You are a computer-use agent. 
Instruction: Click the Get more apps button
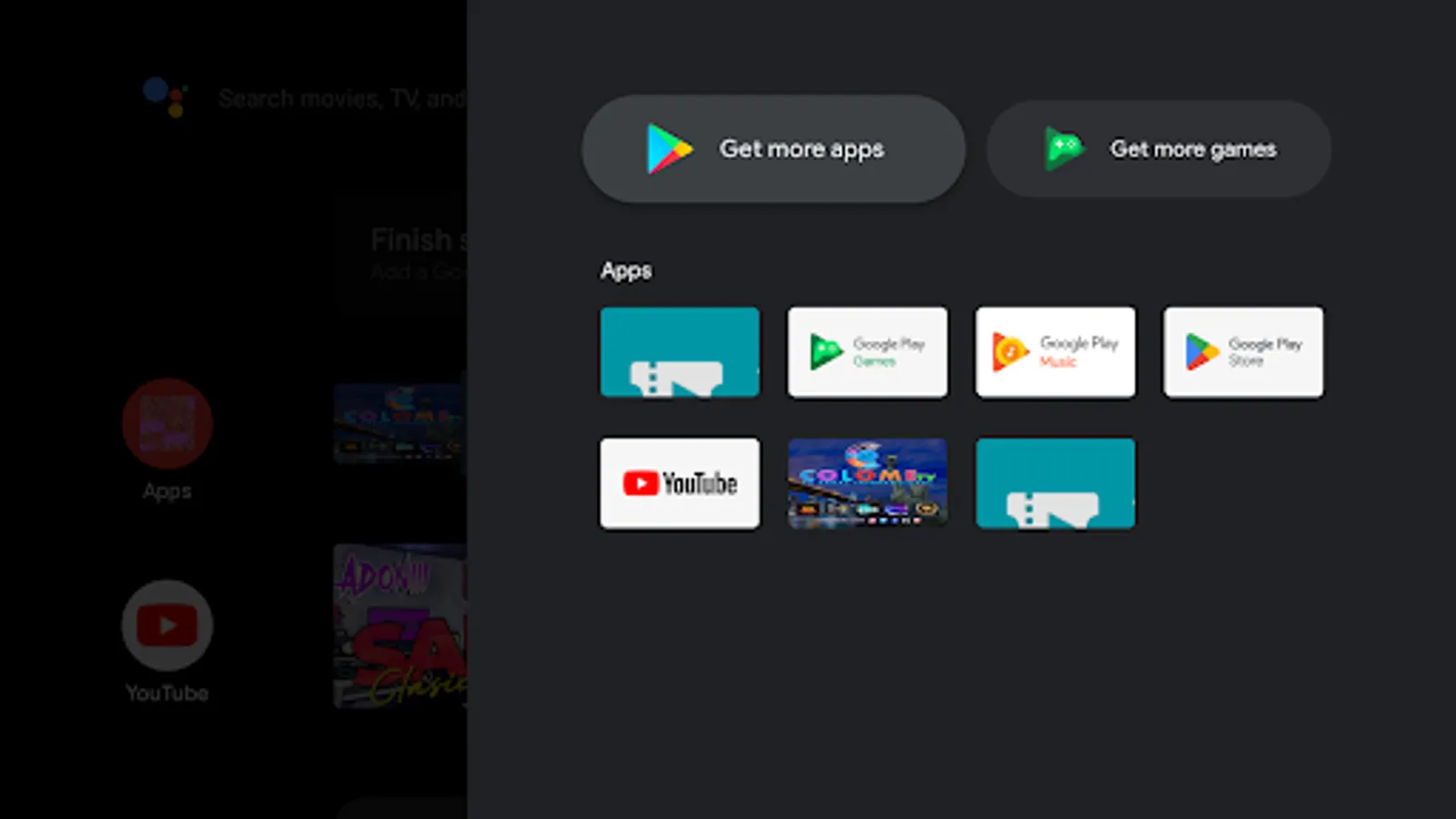pyautogui.click(x=773, y=148)
